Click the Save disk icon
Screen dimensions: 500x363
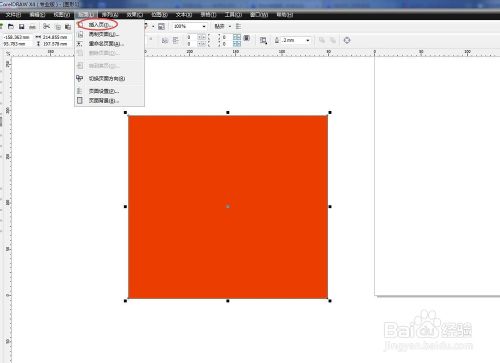[x=21, y=26]
